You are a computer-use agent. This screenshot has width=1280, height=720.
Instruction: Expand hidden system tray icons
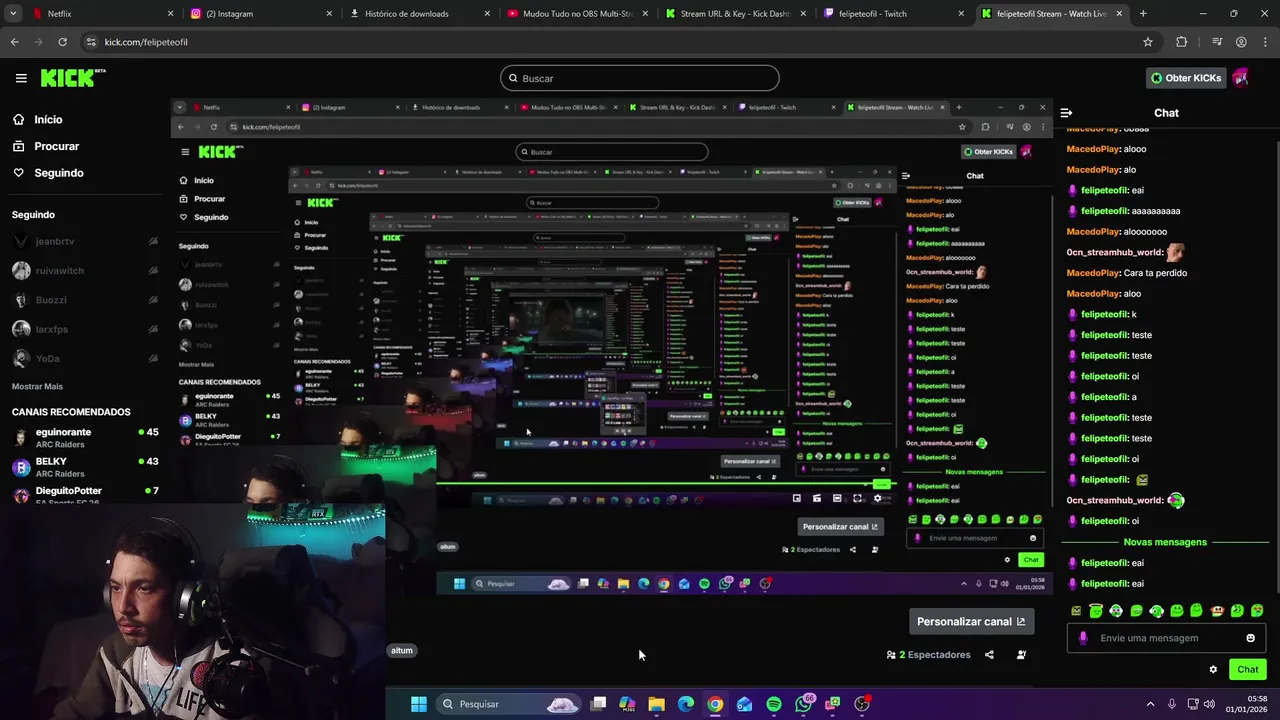pos(1150,704)
